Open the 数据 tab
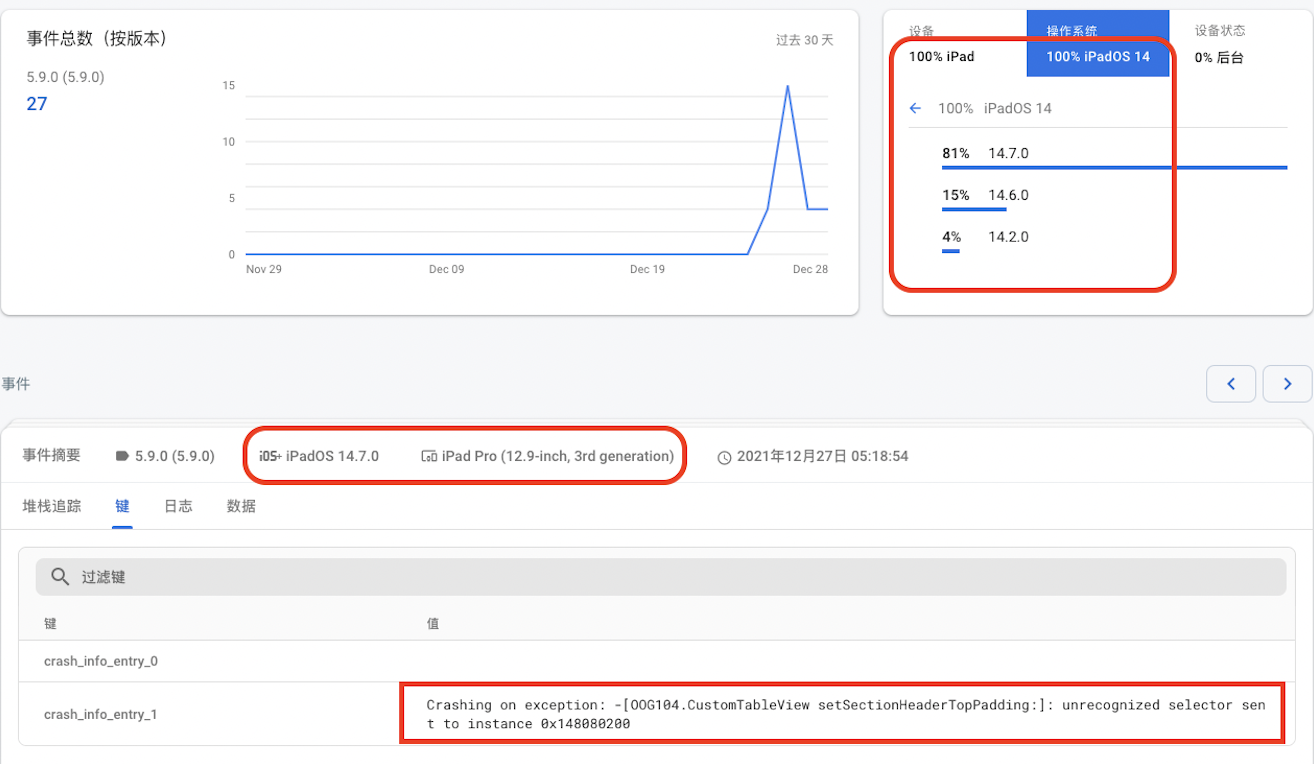The width and height of the screenshot is (1314, 764). 241,506
